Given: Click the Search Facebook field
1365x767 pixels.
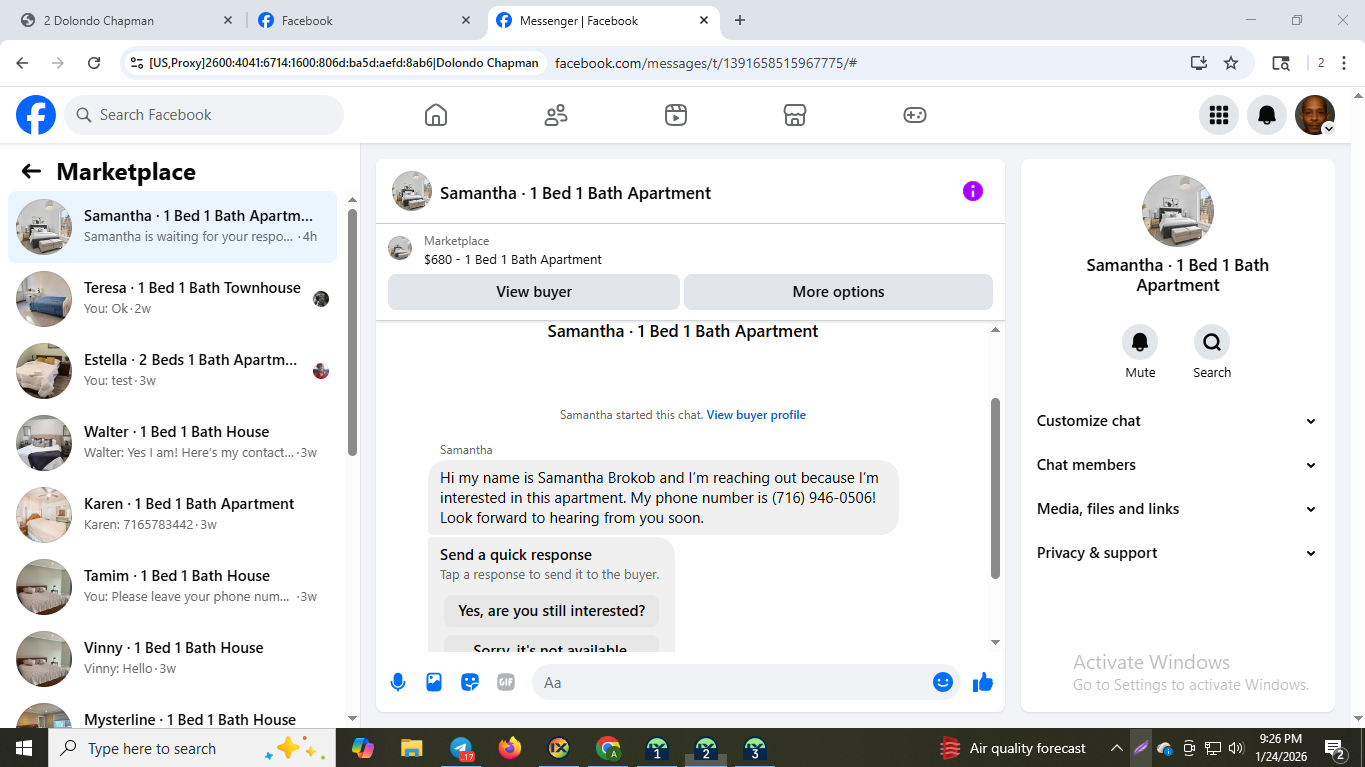Looking at the screenshot, I should click(204, 115).
